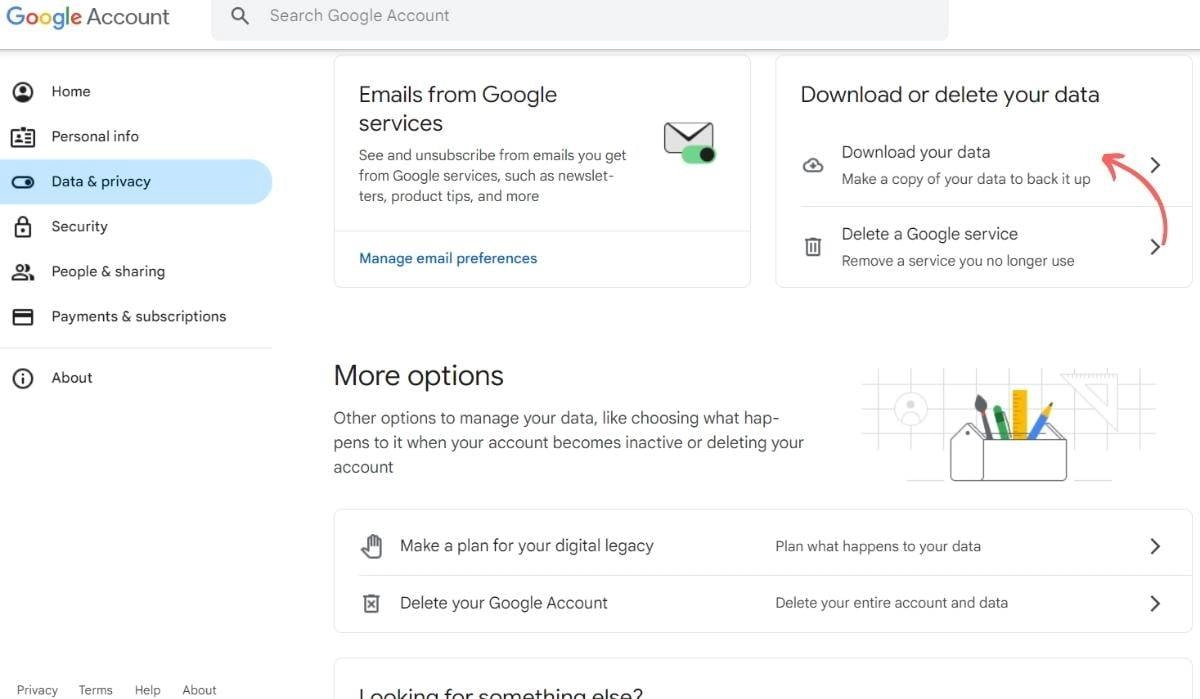The image size is (1200, 699).
Task: Click the email envelope illustration
Action: click(688, 140)
